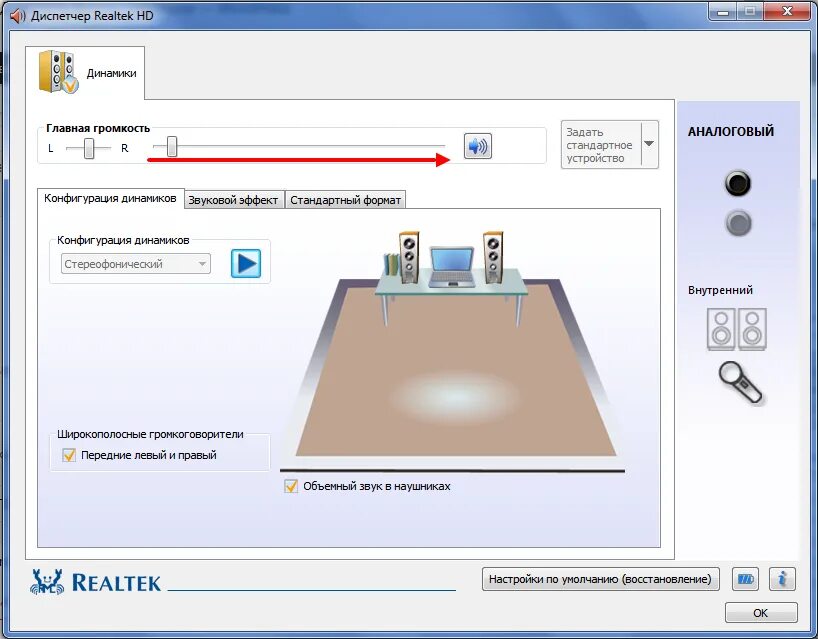Click 'Настройки по умолчанию (восстановление)' button
This screenshot has height=639, width=818.
tap(600, 579)
